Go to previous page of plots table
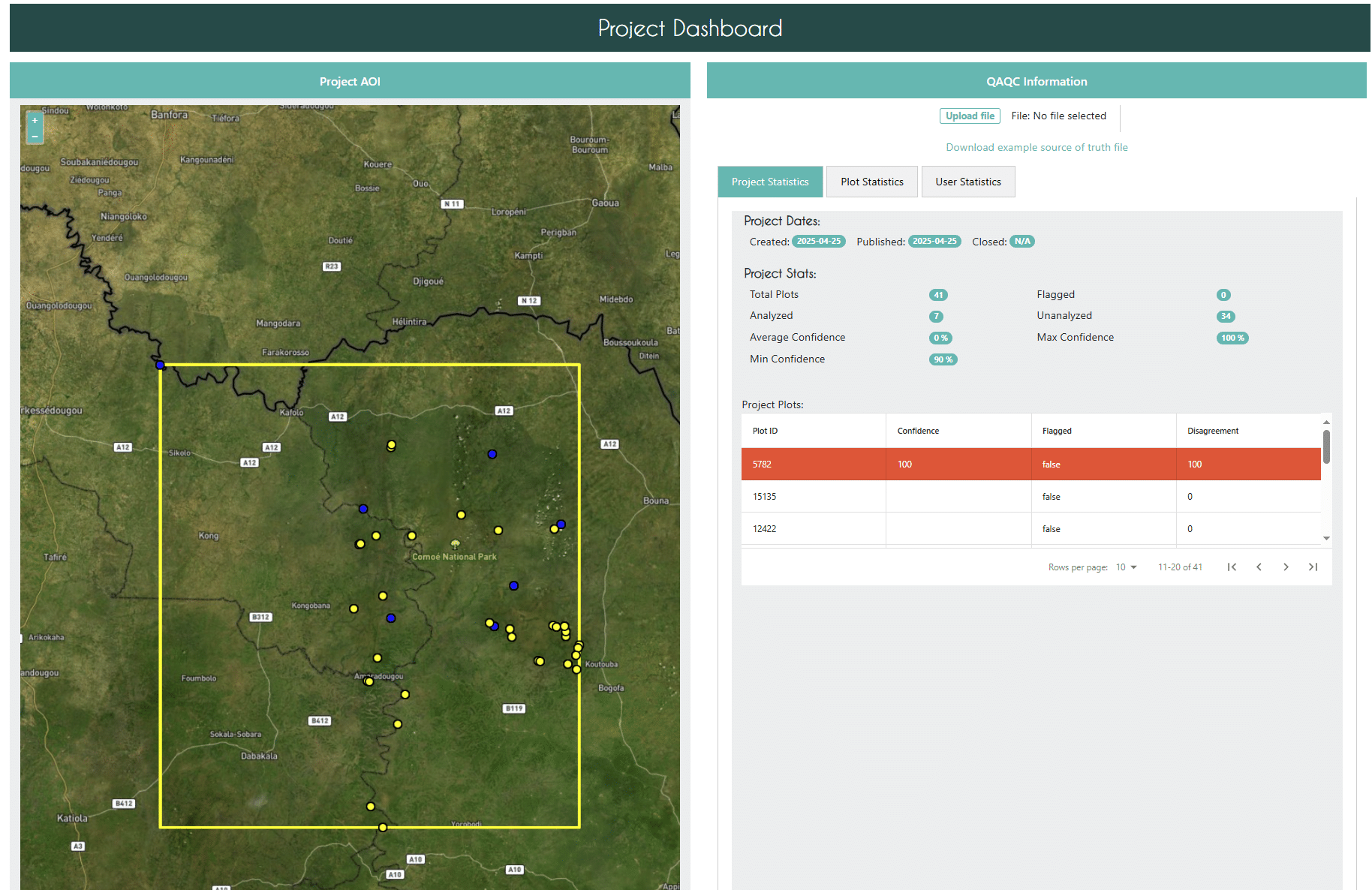The height and width of the screenshot is (890, 1372). tap(1259, 567)
